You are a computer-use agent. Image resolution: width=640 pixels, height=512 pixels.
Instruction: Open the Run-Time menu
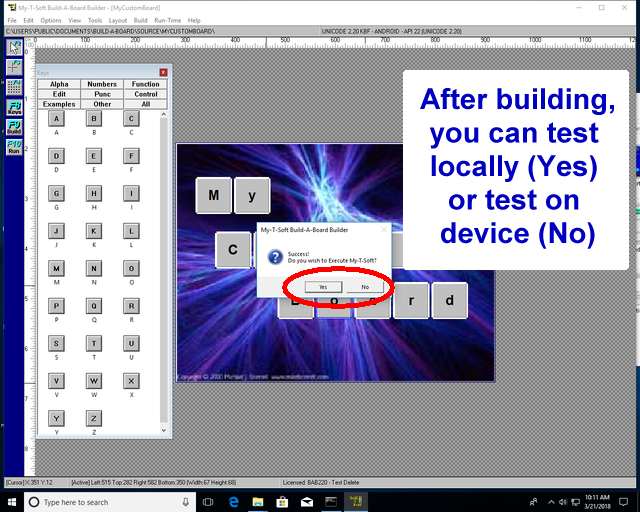coord(167,20)
